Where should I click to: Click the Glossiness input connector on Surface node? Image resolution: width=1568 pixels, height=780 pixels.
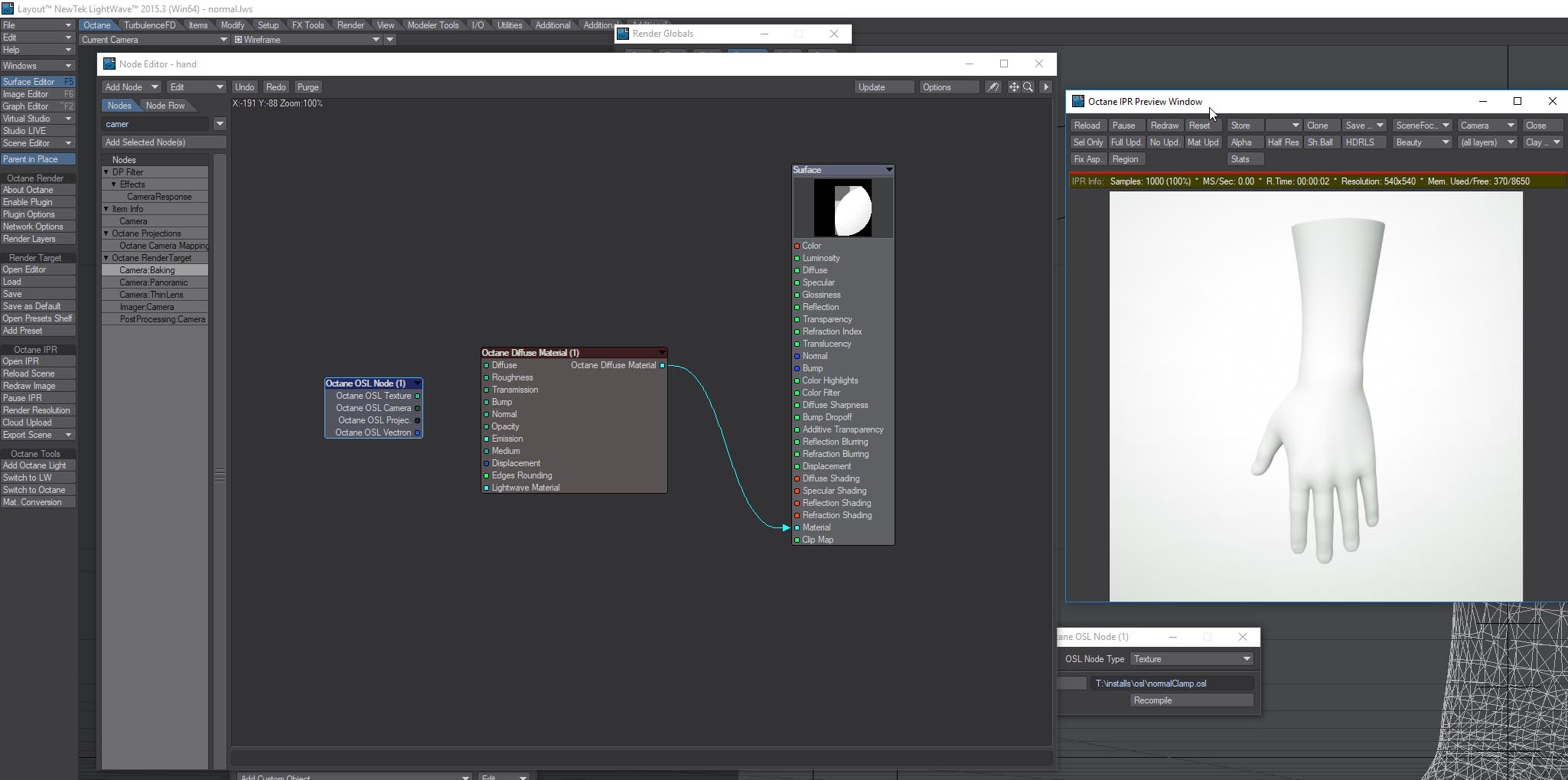coord(797,295)
